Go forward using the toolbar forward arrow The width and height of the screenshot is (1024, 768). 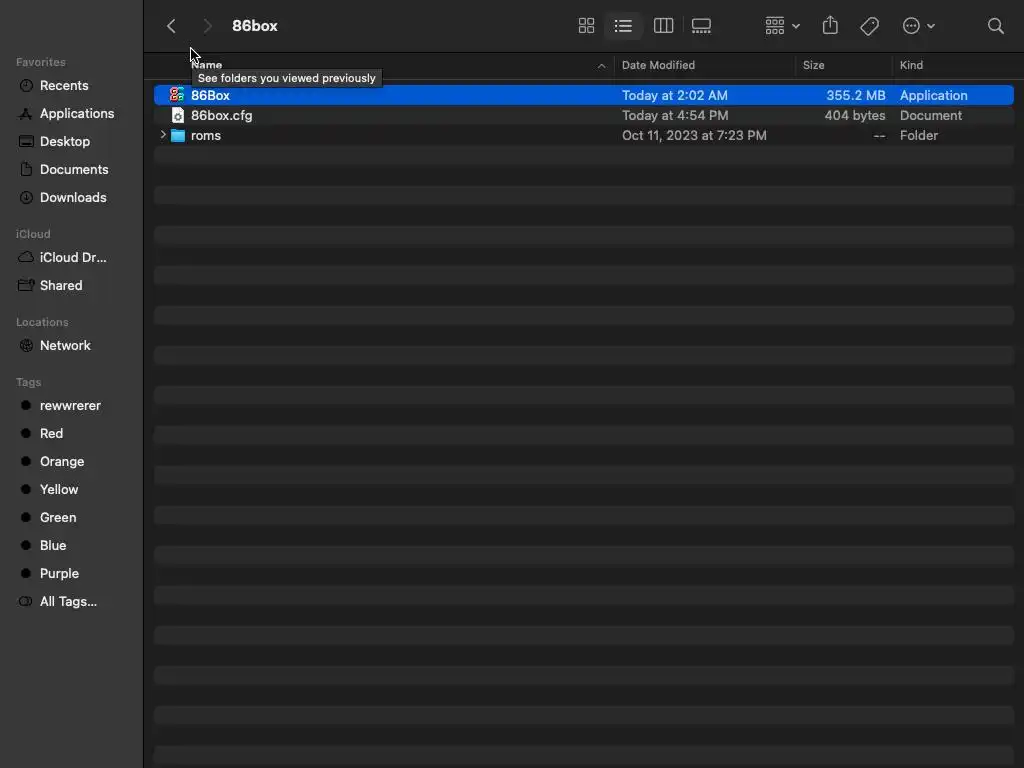click(207, 26)
